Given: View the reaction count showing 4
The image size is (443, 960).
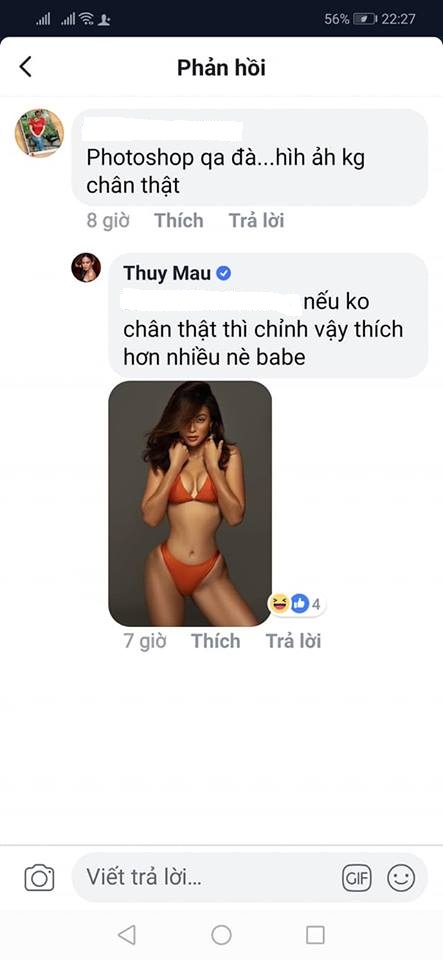Looking at the screenshot, I should pos(298,604).
